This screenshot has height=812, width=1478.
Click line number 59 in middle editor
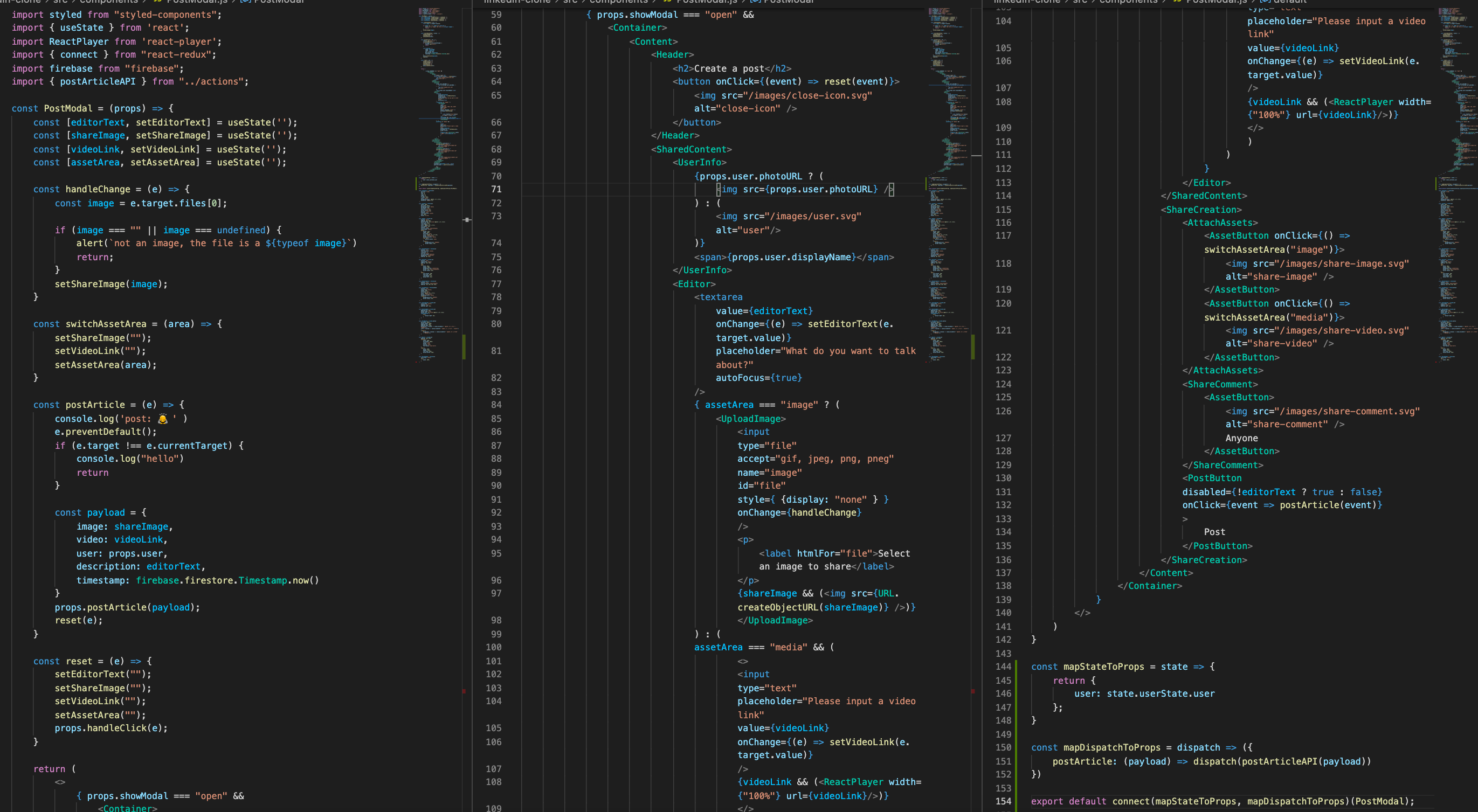(496, 15)
